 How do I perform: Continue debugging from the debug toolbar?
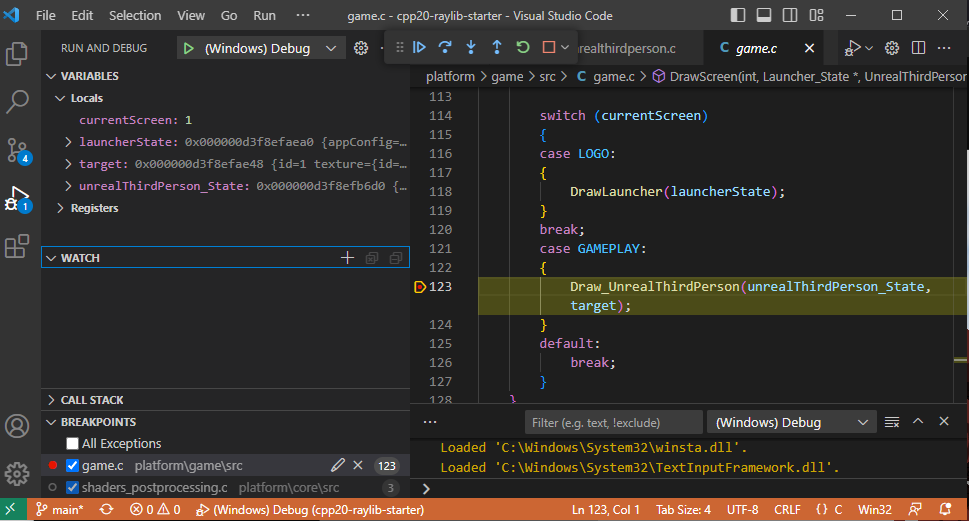[419, 47]
